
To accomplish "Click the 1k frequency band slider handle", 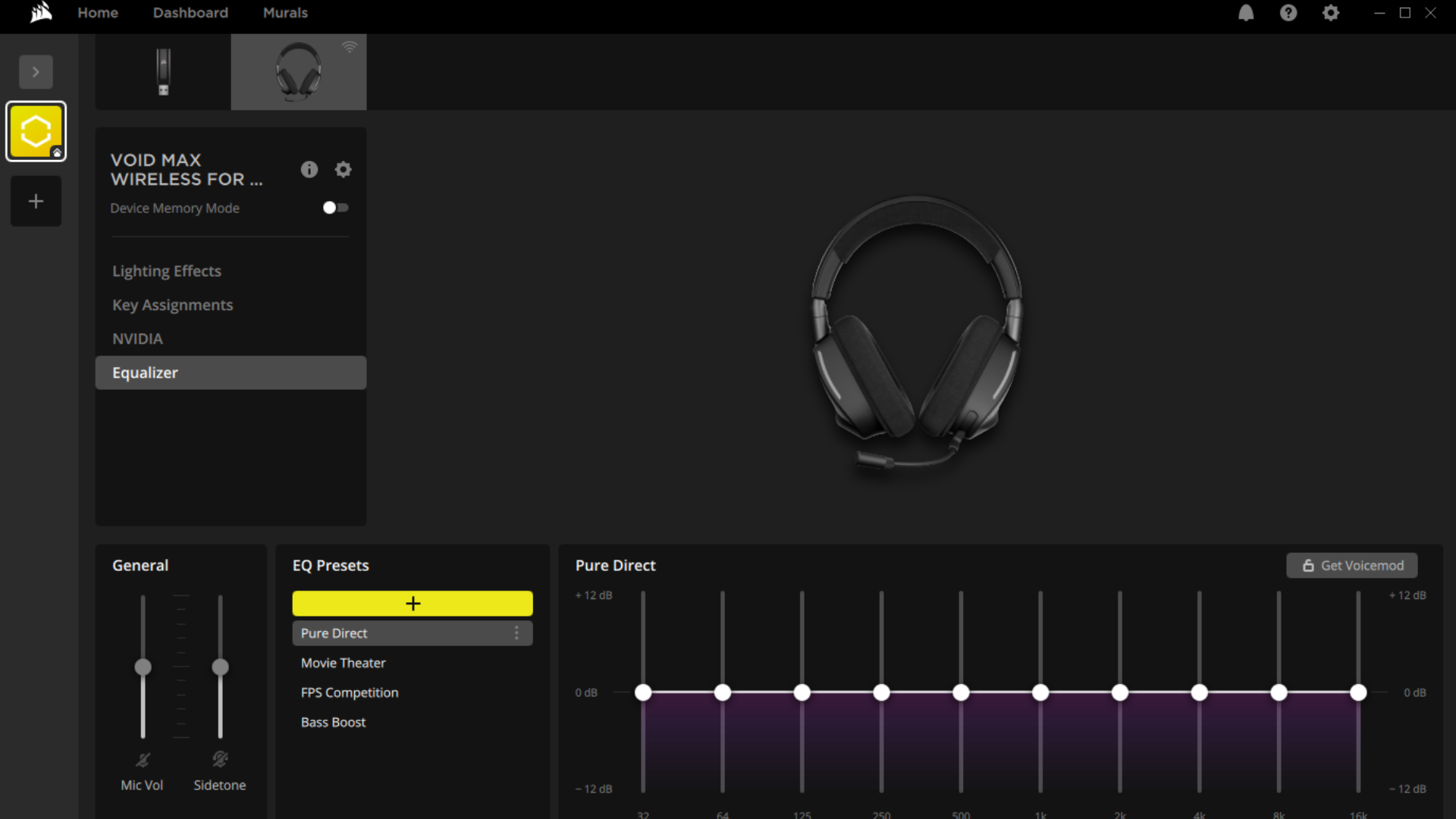I will pos(1040,692).
